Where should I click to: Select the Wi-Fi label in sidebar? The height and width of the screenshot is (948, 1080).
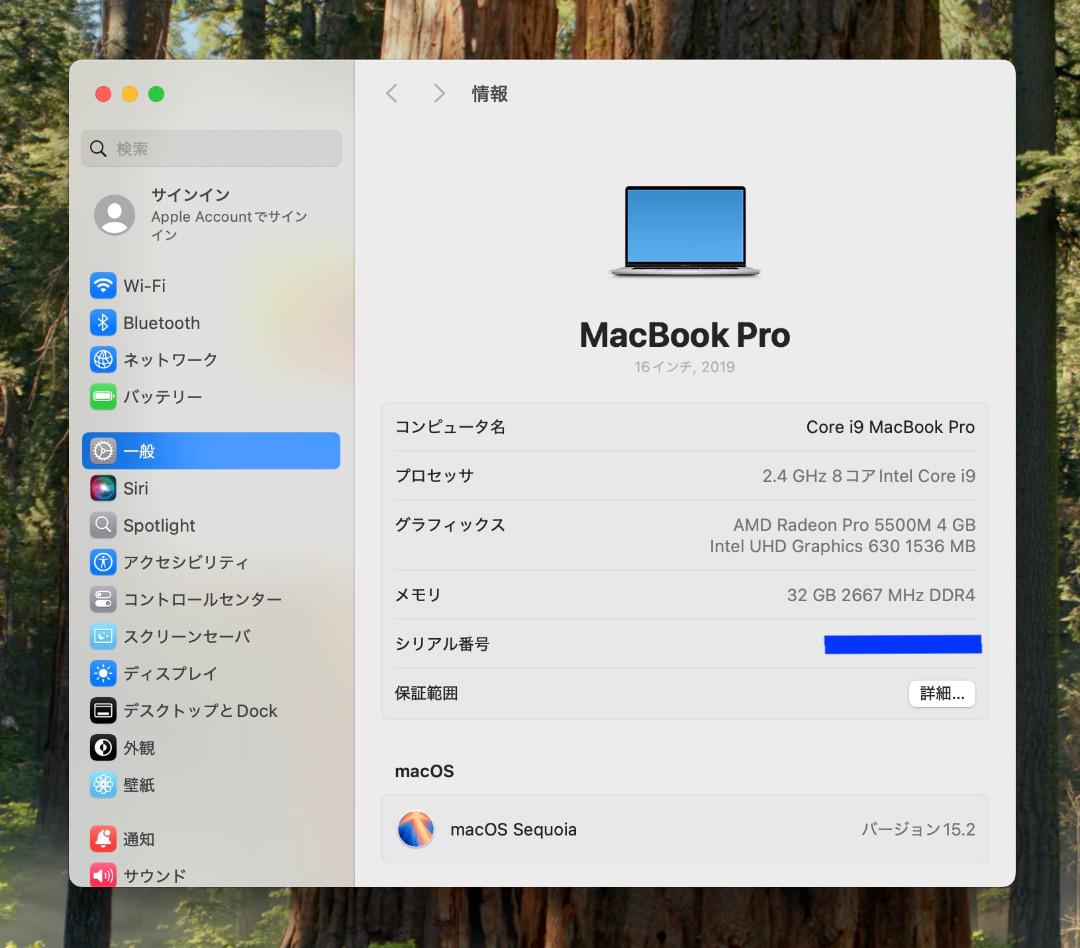point(145,285)
